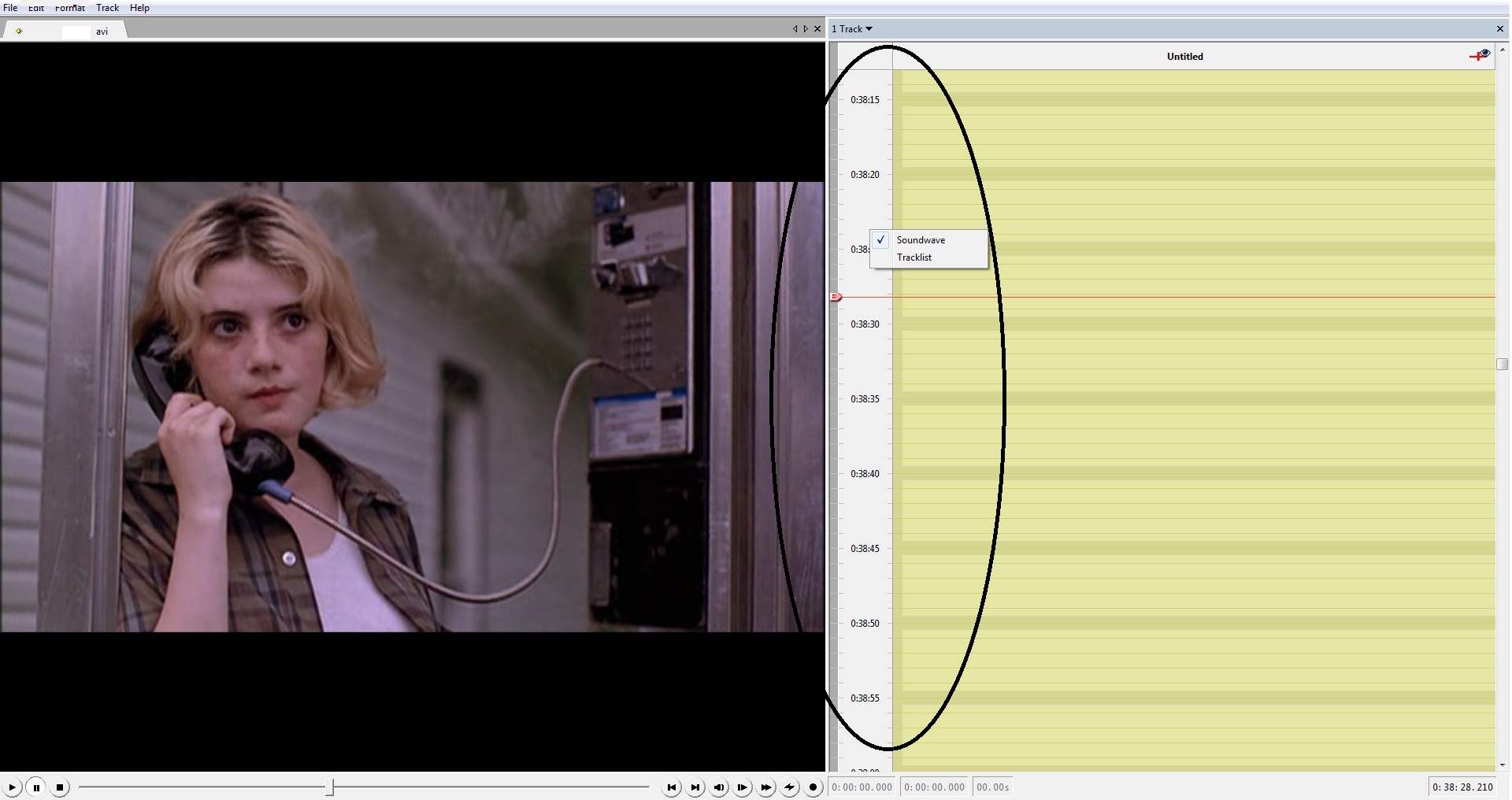The image size is (1512, 800).
Task: Step one frame backward
Action: (719, 787)
